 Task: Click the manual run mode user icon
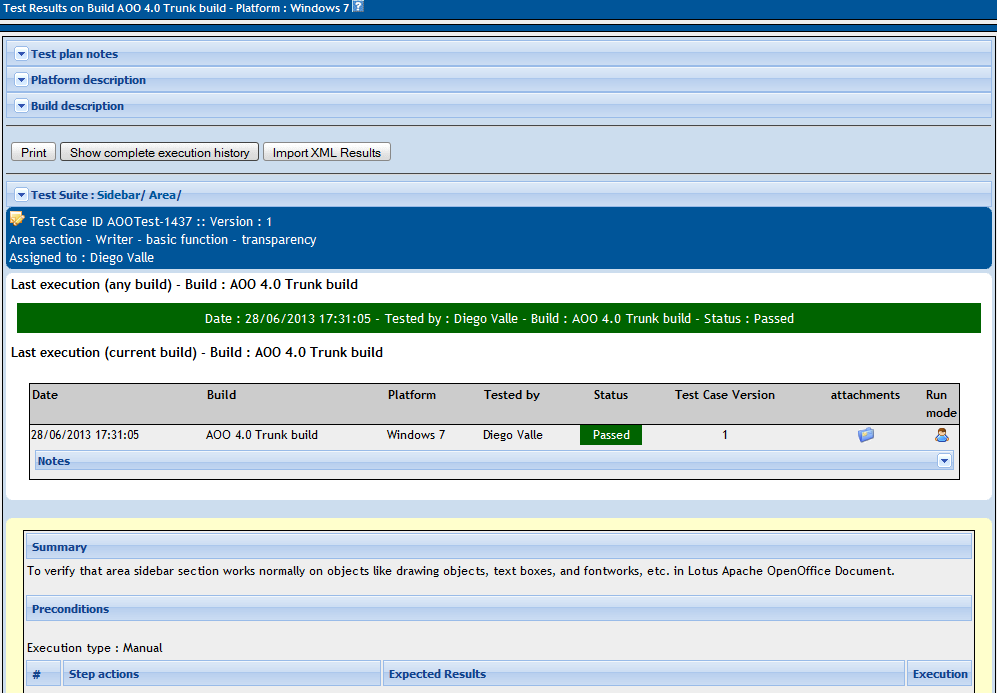[942, 435]
